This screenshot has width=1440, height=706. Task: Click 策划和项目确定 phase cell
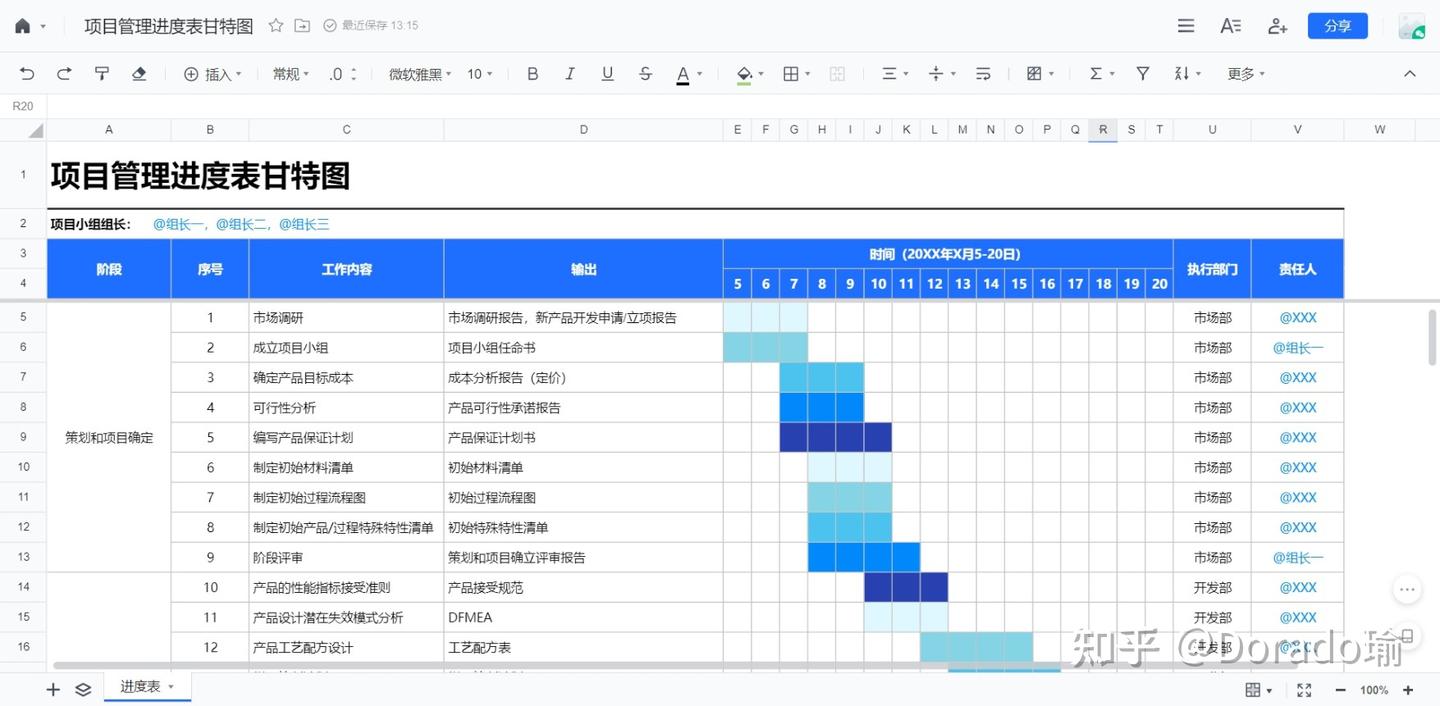point(109,438)
